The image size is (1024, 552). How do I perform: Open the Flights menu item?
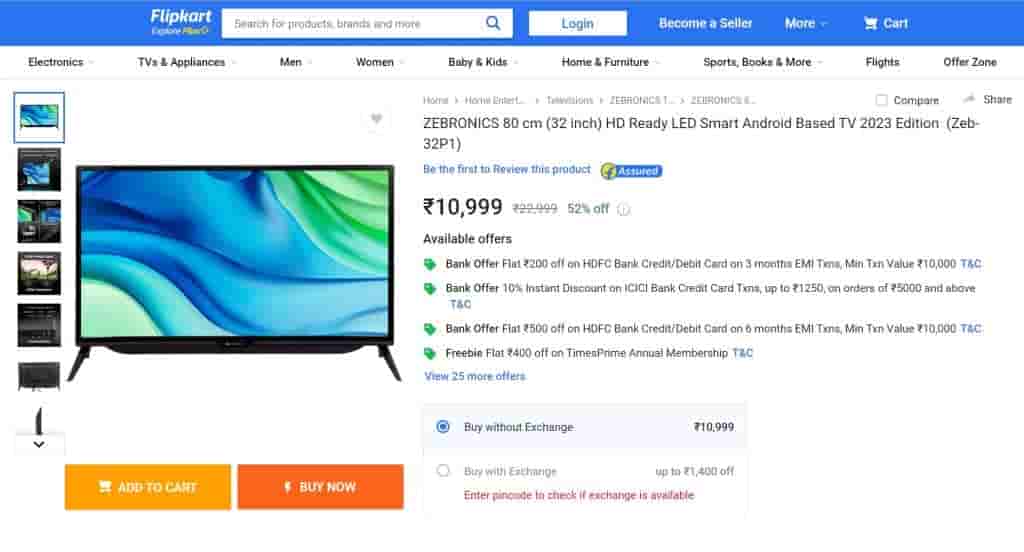(882, 62)
